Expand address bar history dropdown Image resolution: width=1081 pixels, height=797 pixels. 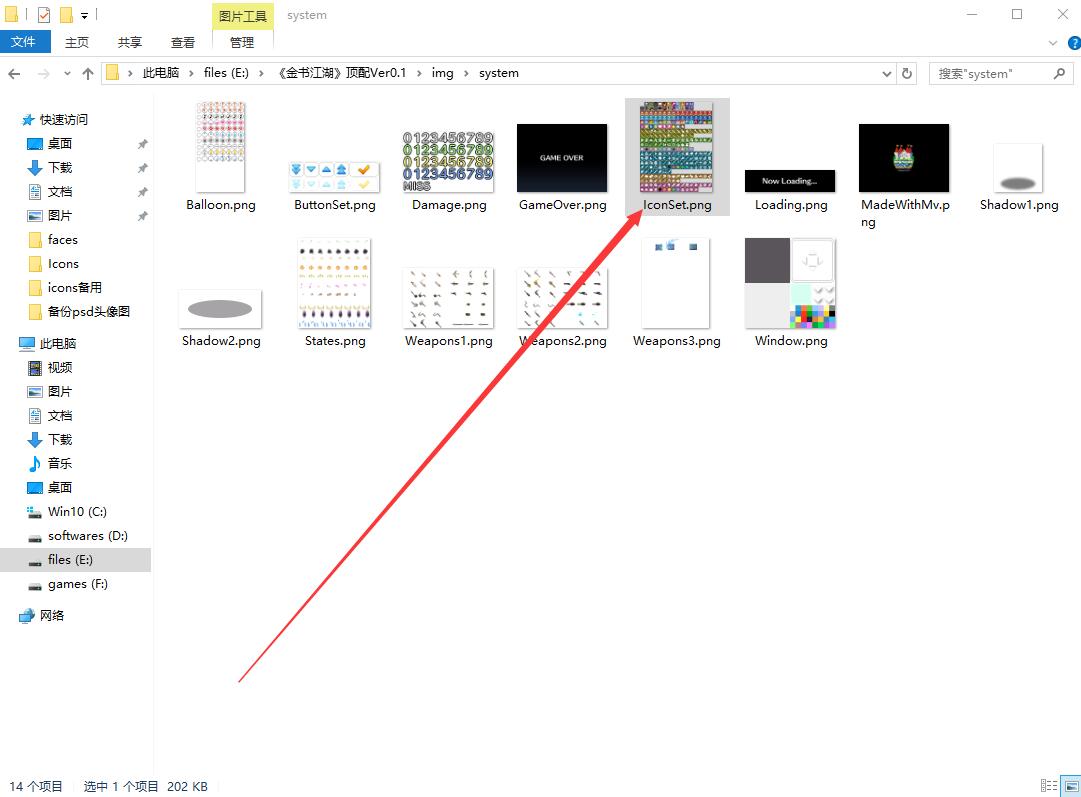click(887, 74)
